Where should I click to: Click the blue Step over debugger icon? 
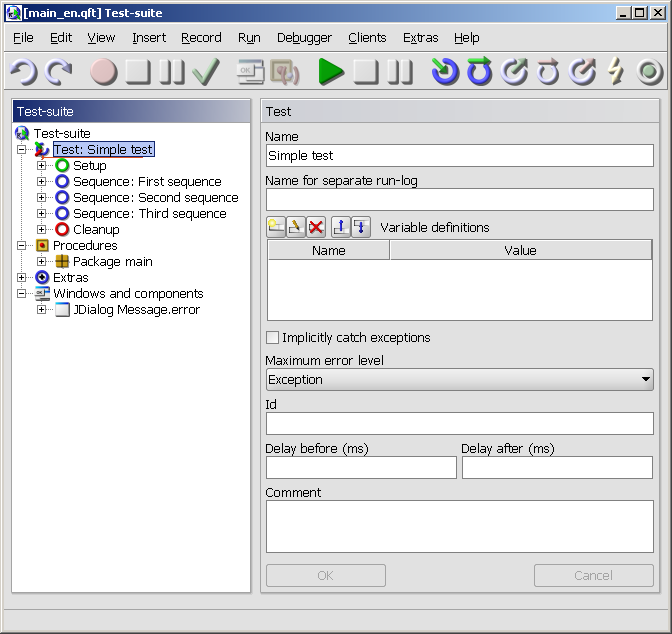[x=479, y=71]
